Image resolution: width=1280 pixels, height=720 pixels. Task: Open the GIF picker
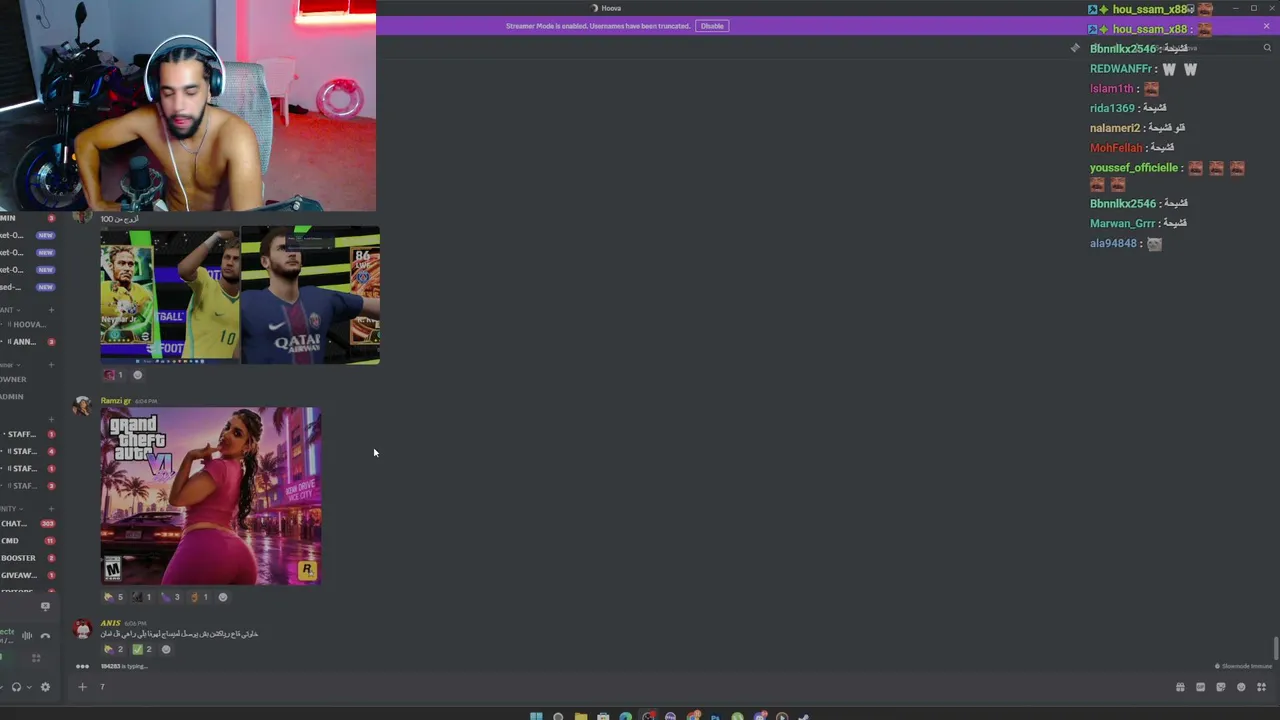[1200, 687]
